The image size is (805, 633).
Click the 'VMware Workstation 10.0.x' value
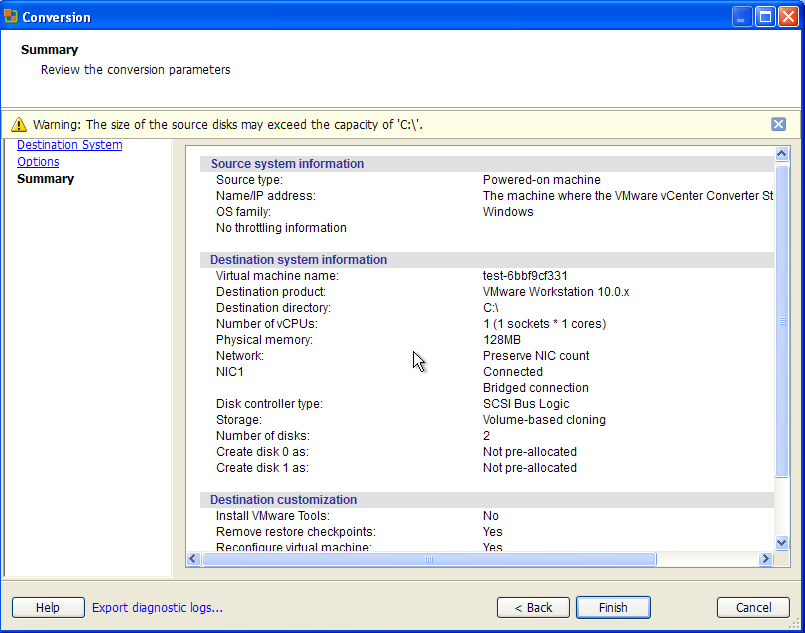pos(556,292)
